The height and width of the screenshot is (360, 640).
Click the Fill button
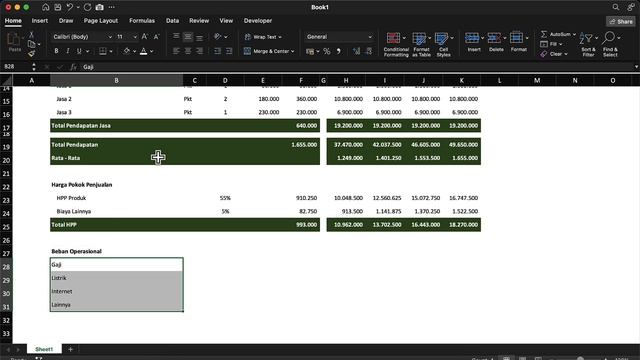549,44
